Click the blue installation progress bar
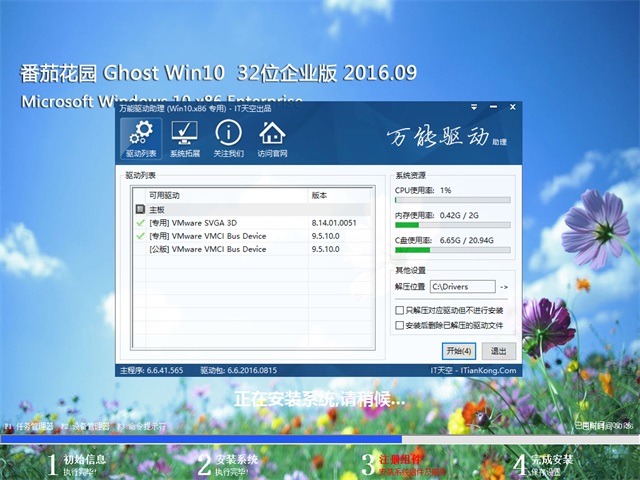 320,439
